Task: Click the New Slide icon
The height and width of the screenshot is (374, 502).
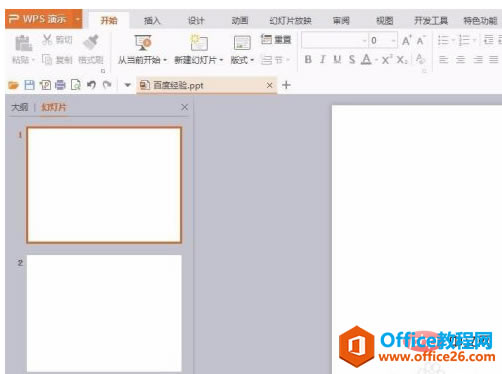Action: point(199,43)
